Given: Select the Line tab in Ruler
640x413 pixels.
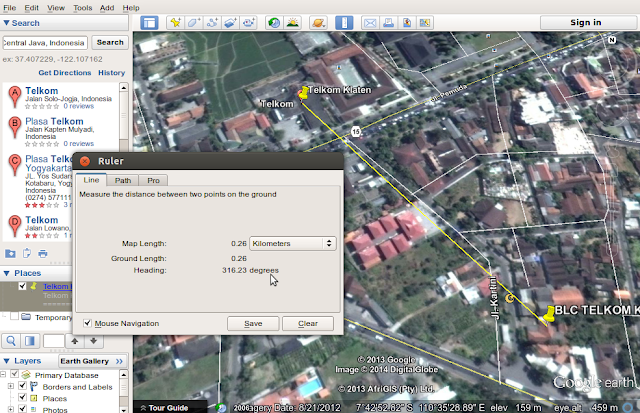Looking at the screenshot, I should point(91,180).
